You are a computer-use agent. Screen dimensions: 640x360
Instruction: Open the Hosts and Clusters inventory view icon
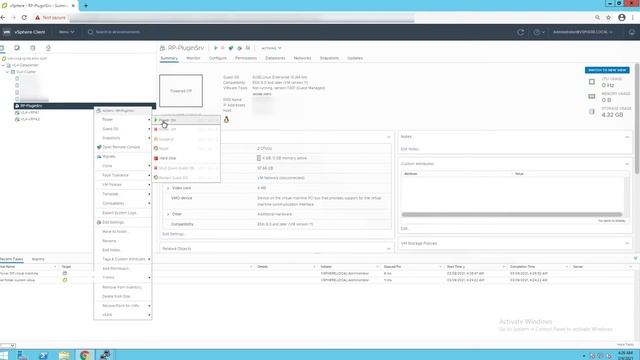pos(2,48)
